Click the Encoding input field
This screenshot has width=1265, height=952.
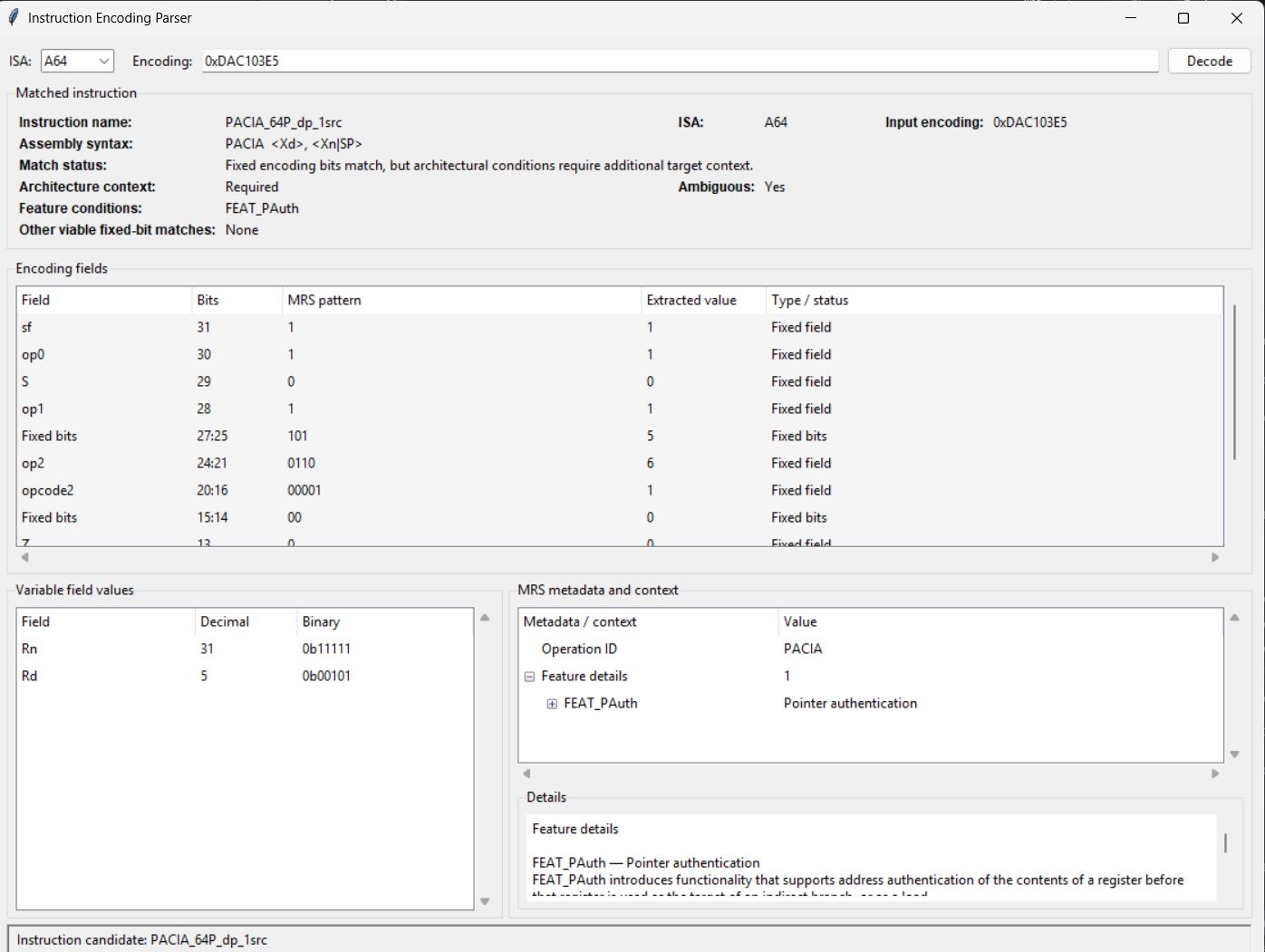point(680,61)
